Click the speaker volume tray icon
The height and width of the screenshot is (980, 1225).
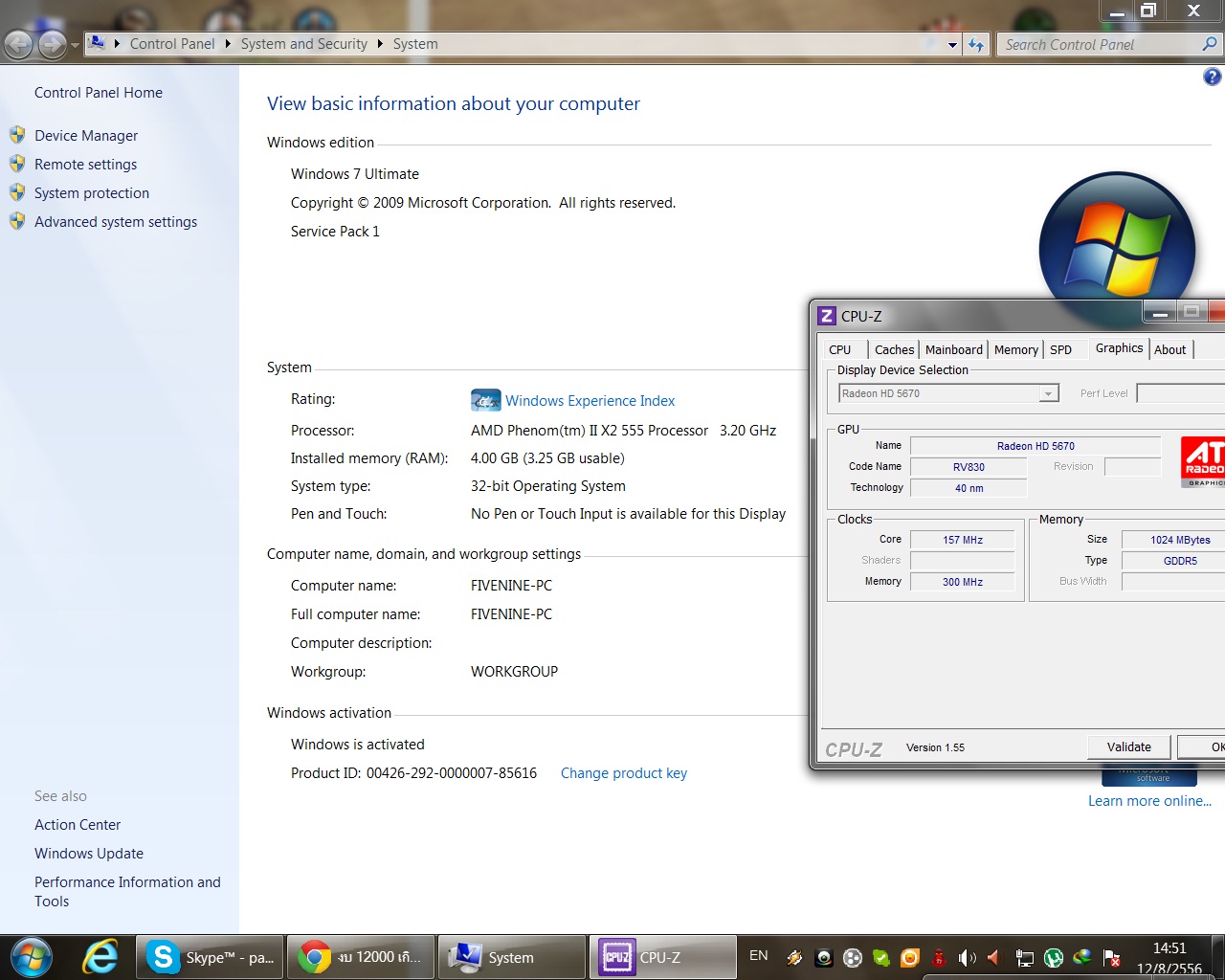click(968, 957)
